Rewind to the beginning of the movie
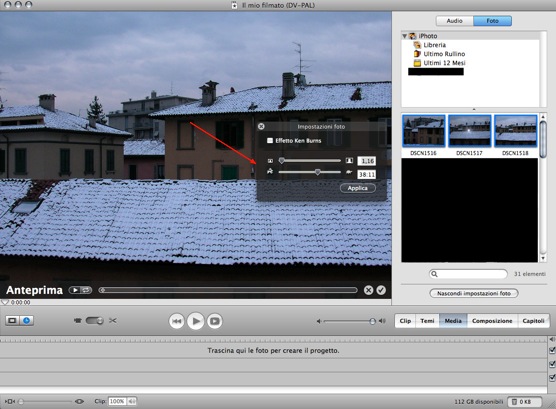 click(x=176, y=321)
